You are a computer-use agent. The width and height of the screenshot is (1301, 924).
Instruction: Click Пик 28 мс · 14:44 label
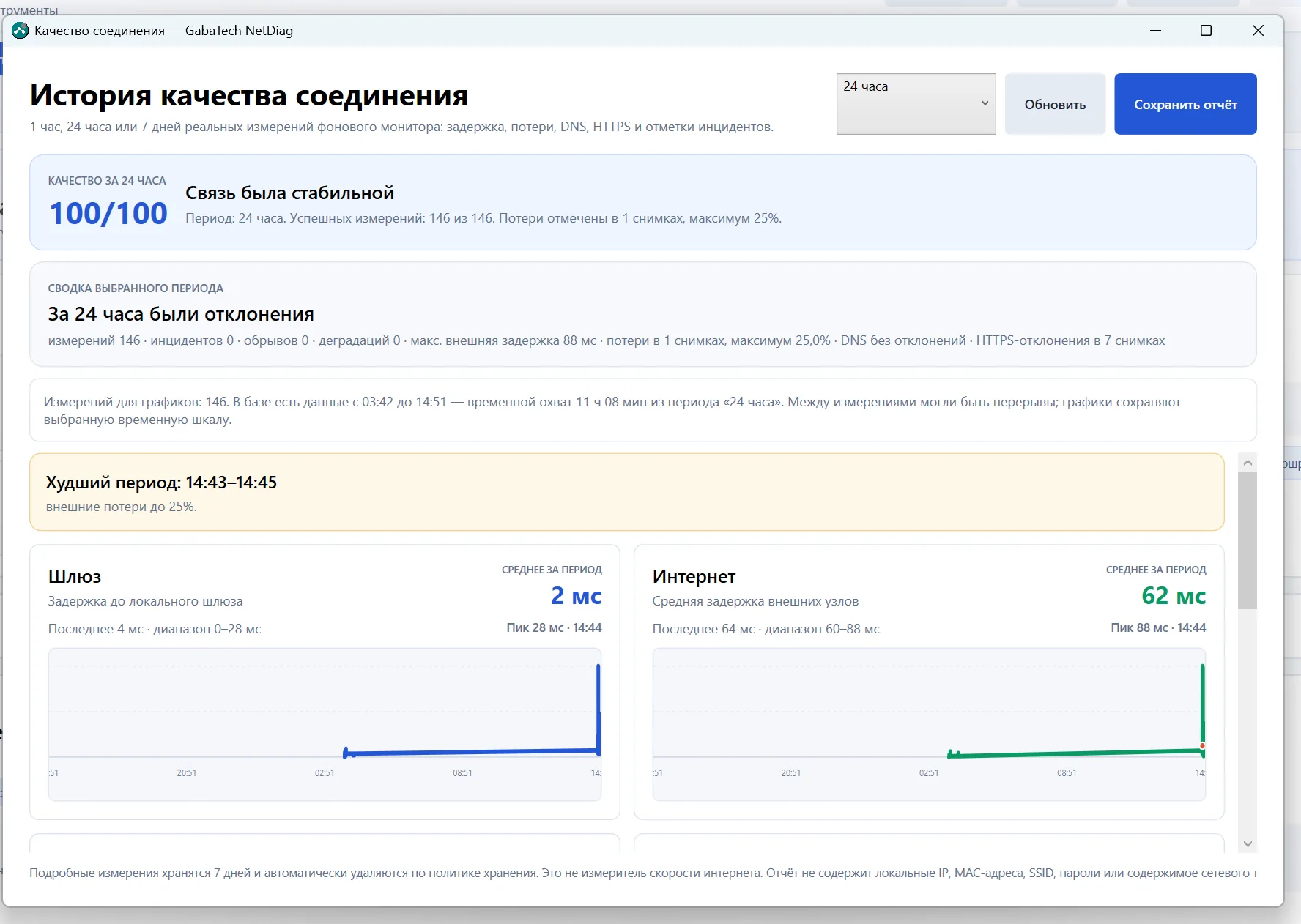point(554,628)
